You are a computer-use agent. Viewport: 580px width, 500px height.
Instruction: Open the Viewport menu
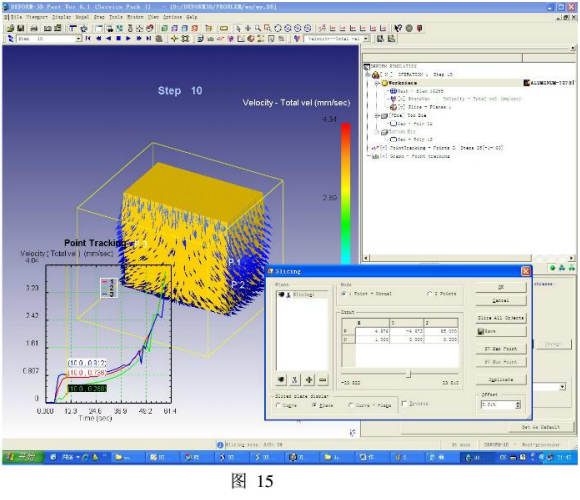pos(37,17)
